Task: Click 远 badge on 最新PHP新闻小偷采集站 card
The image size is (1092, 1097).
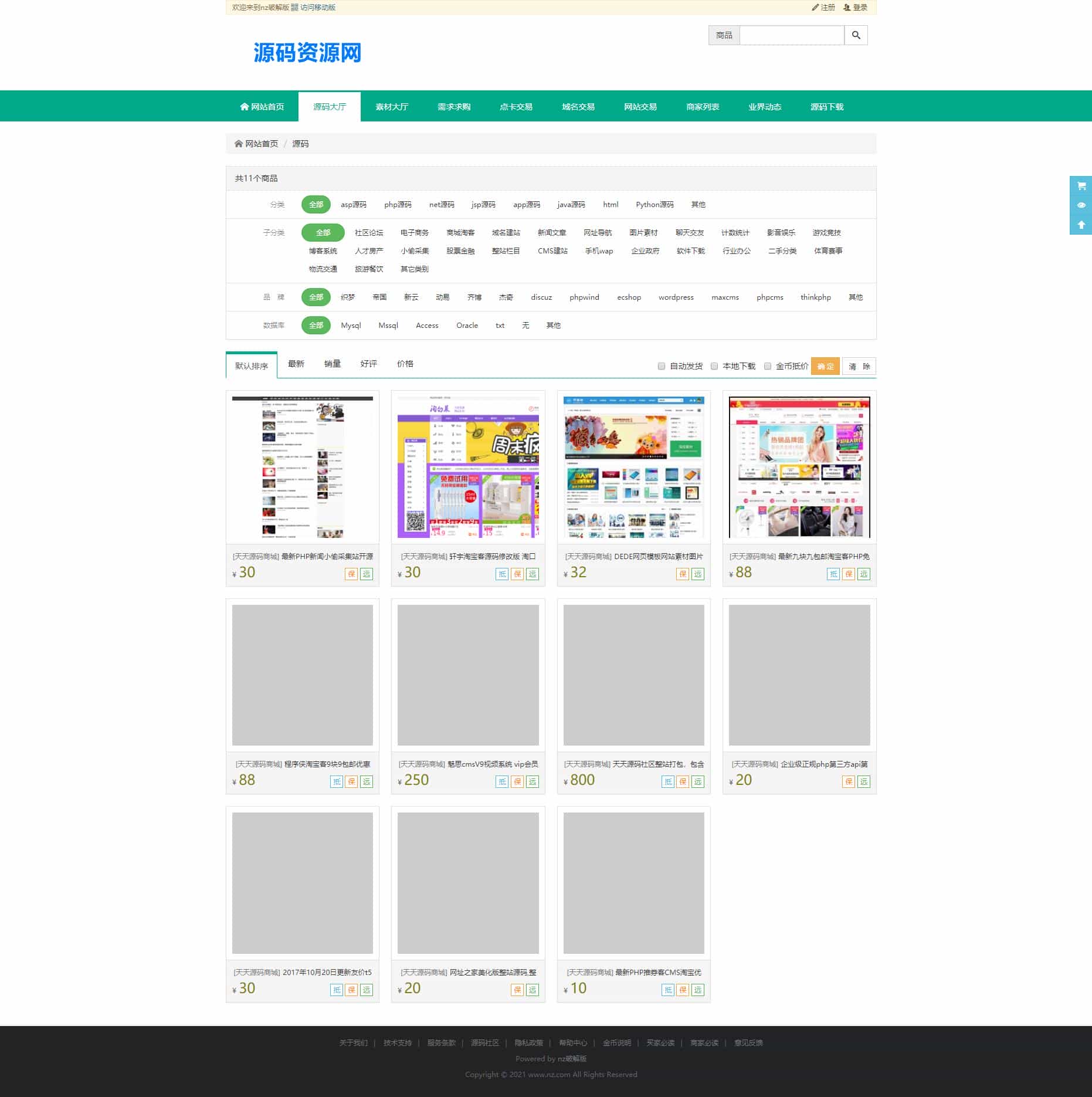Action: click(367, 574)
